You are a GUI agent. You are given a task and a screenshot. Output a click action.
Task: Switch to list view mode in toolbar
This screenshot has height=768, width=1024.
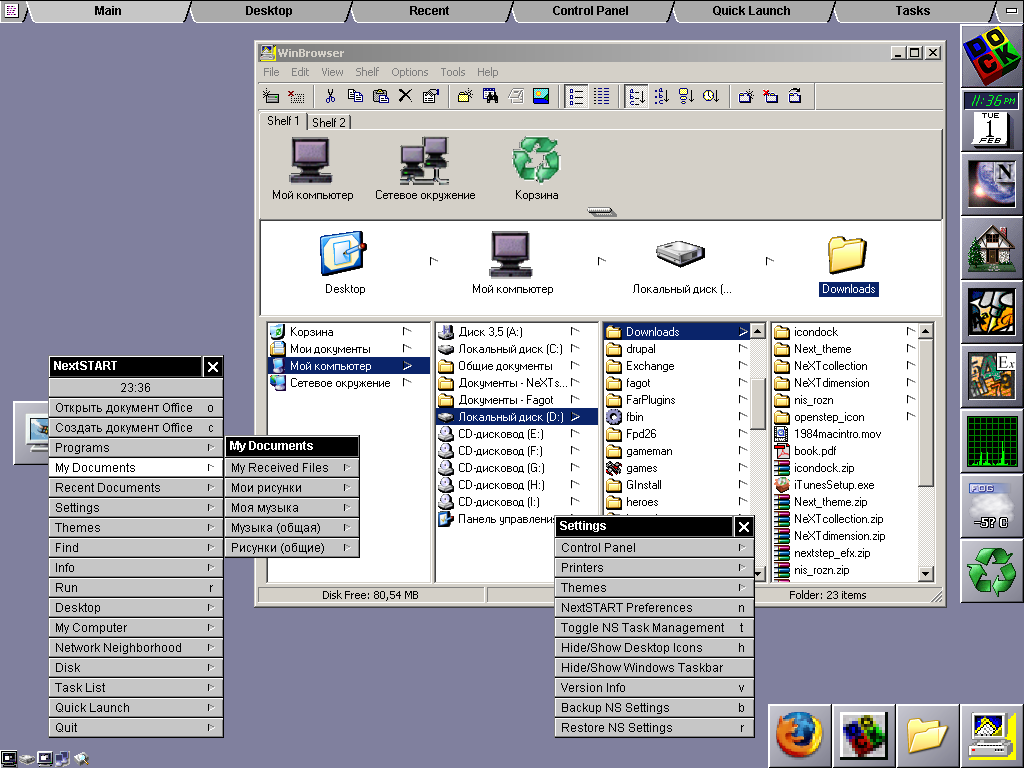[576, 97]
